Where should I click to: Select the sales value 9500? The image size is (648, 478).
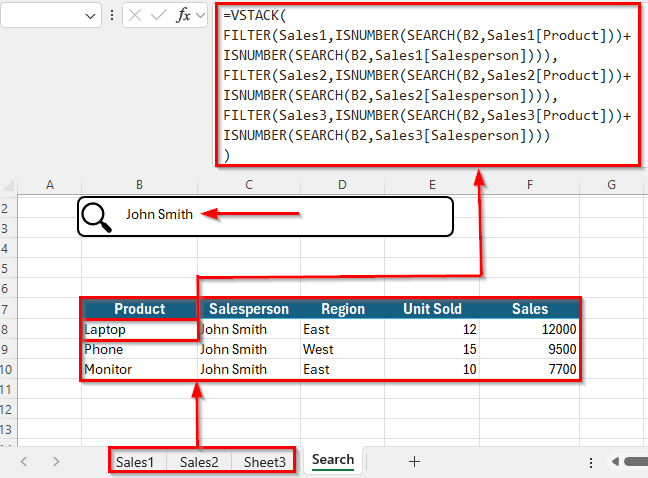click(529, 349)
